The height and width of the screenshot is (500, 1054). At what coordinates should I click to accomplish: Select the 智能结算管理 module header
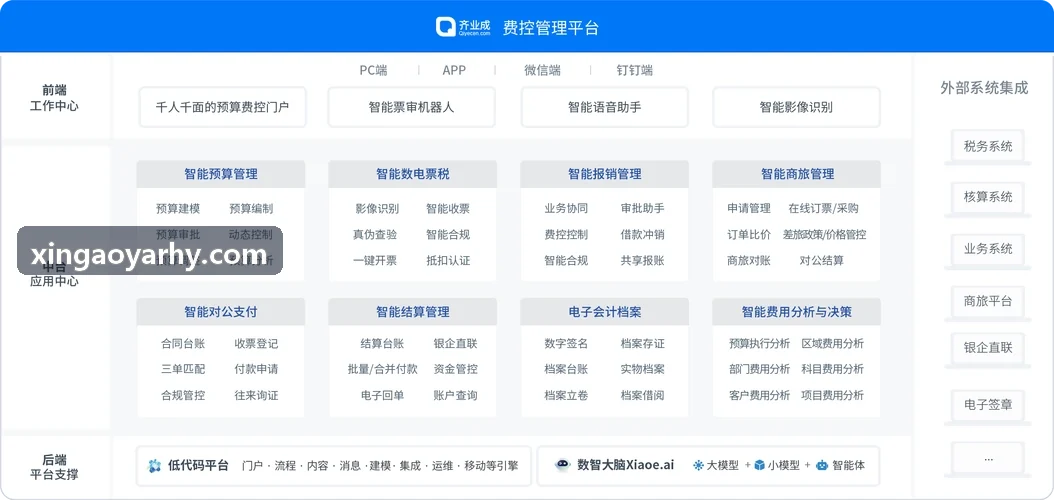(x=413, y=312)
